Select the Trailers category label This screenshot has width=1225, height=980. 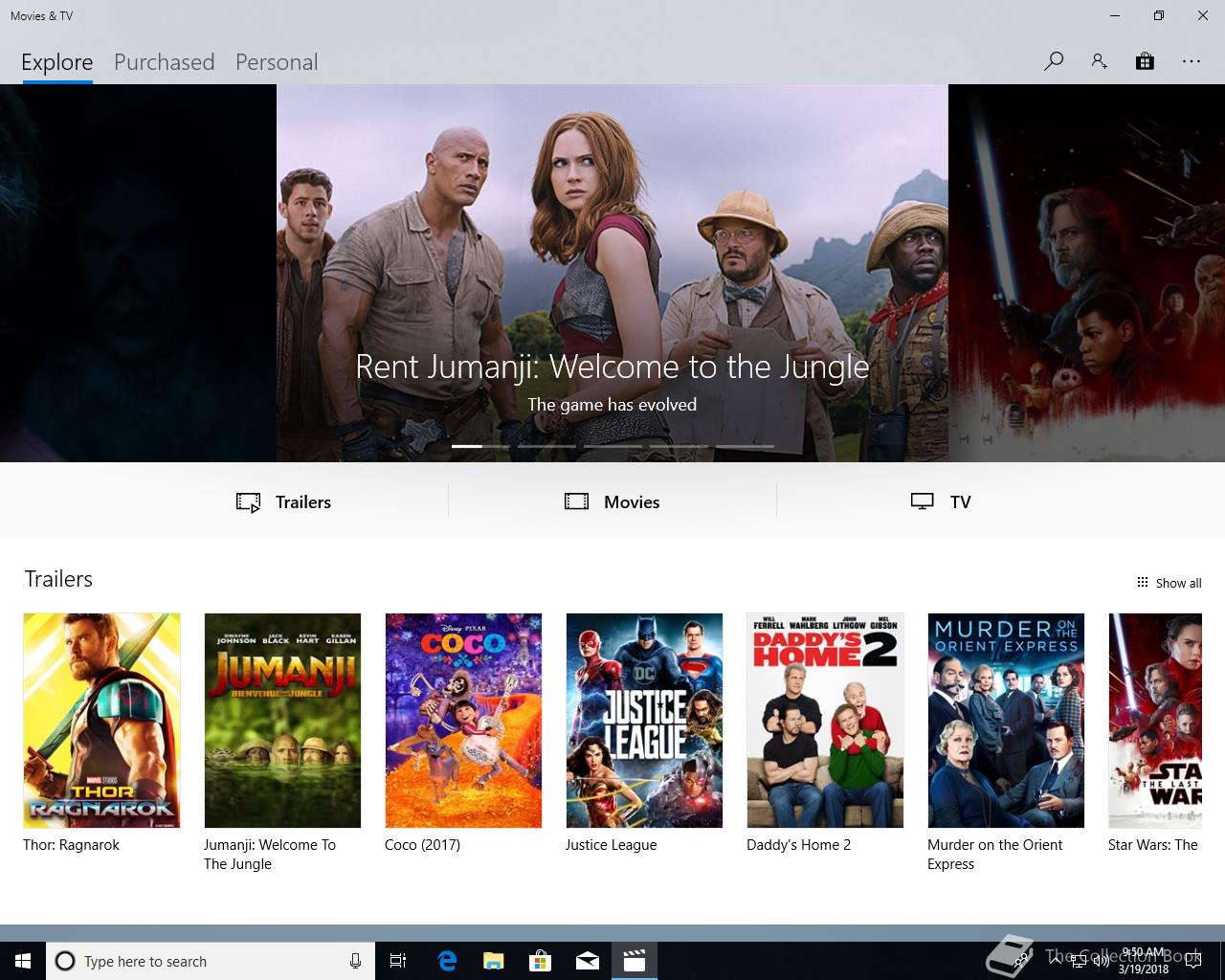pyautogui.click(x=303, y=501)
